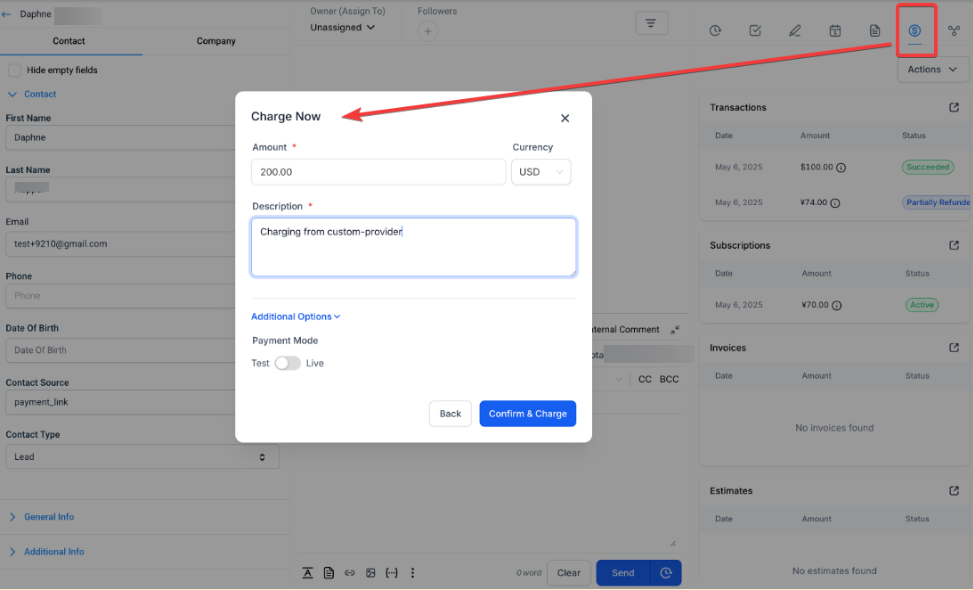
Task: Open the Payments dollar icon tab
Action: coord(914,31)
